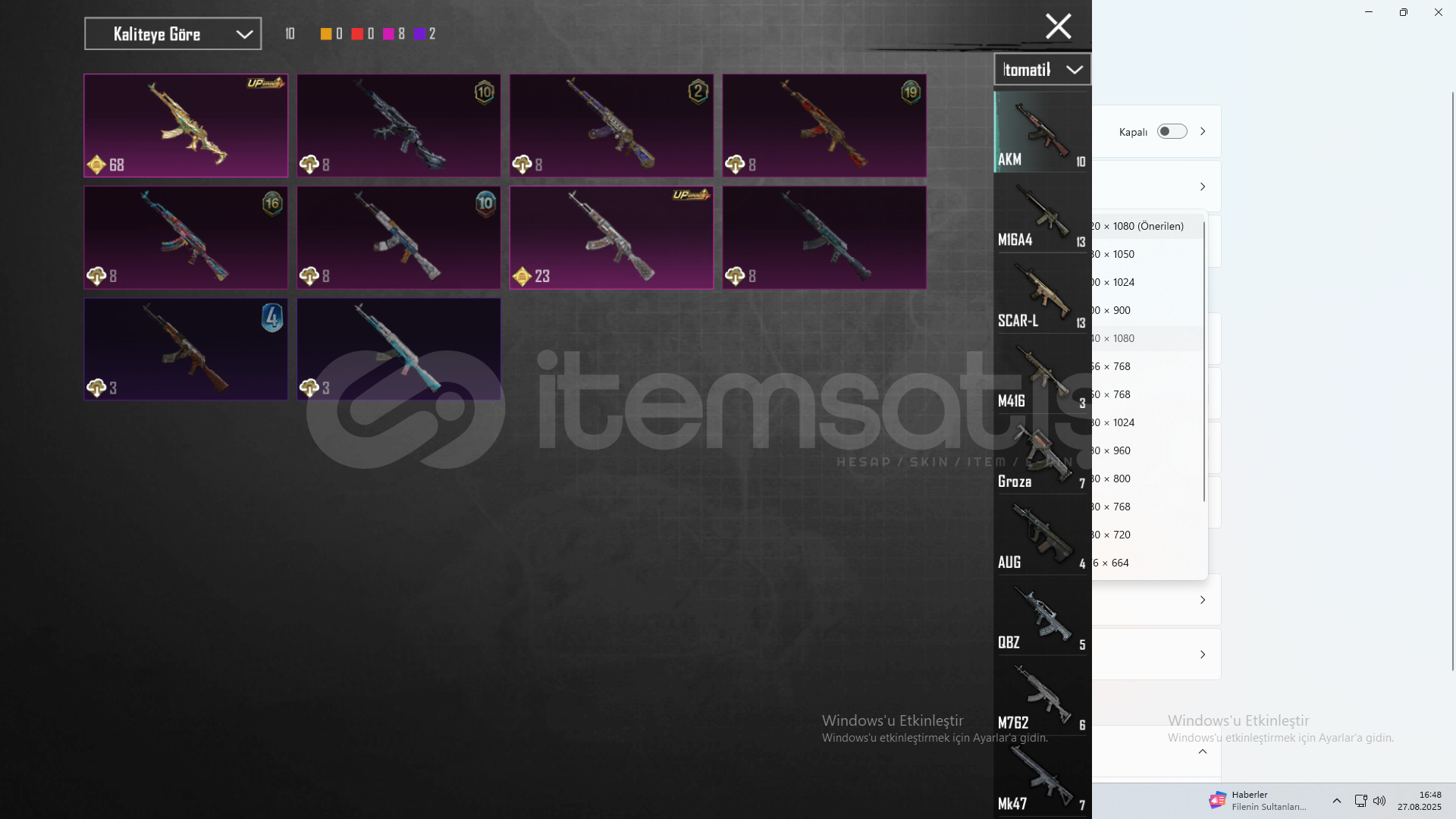Select the SCAR-L weapon in the sidebar
The image size is (1456, 819).
(x=1042, y=294)
